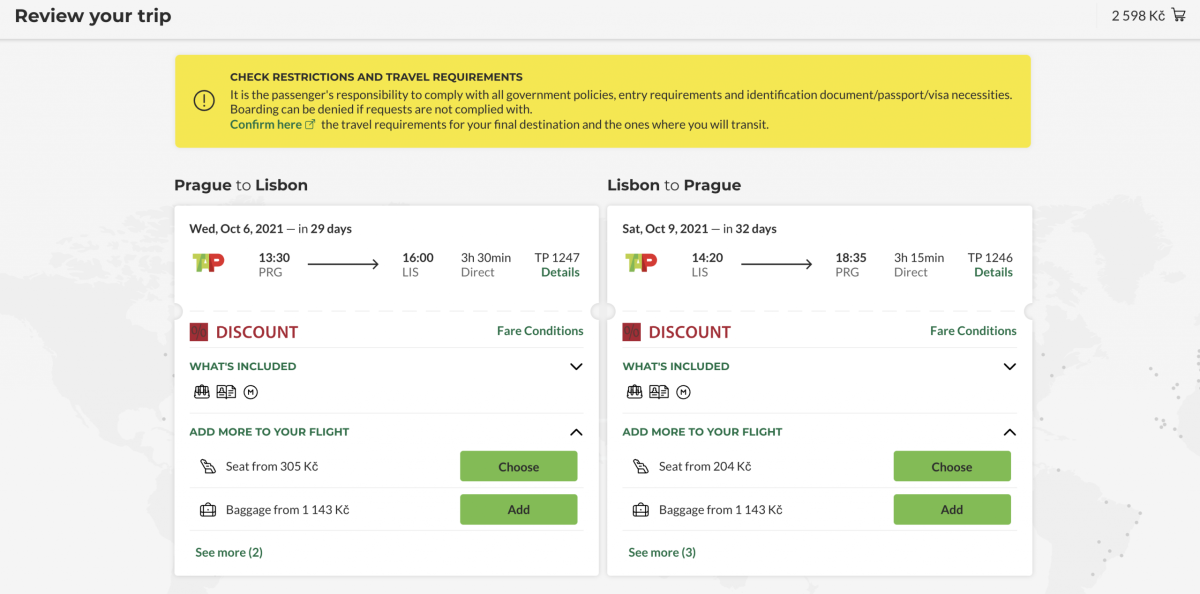Viewport: 1200px width, 594px height.
Task: Expand What's Included for Lisbon to Prague
Action: coord(1009,367)
